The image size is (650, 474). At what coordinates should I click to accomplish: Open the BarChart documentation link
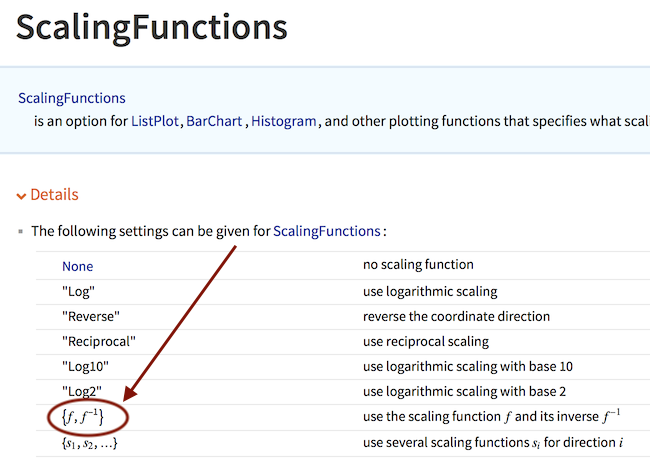coord(214,121)
